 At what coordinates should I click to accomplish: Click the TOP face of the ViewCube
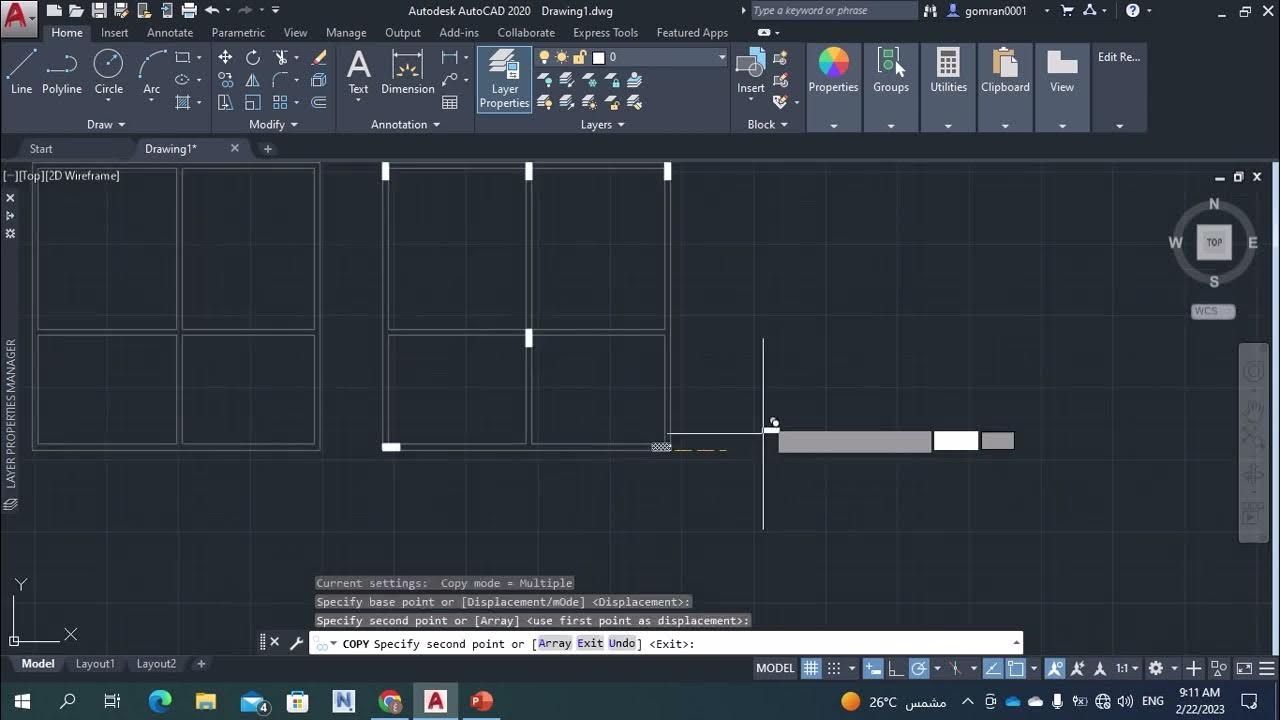click(x=1214, y=242)
